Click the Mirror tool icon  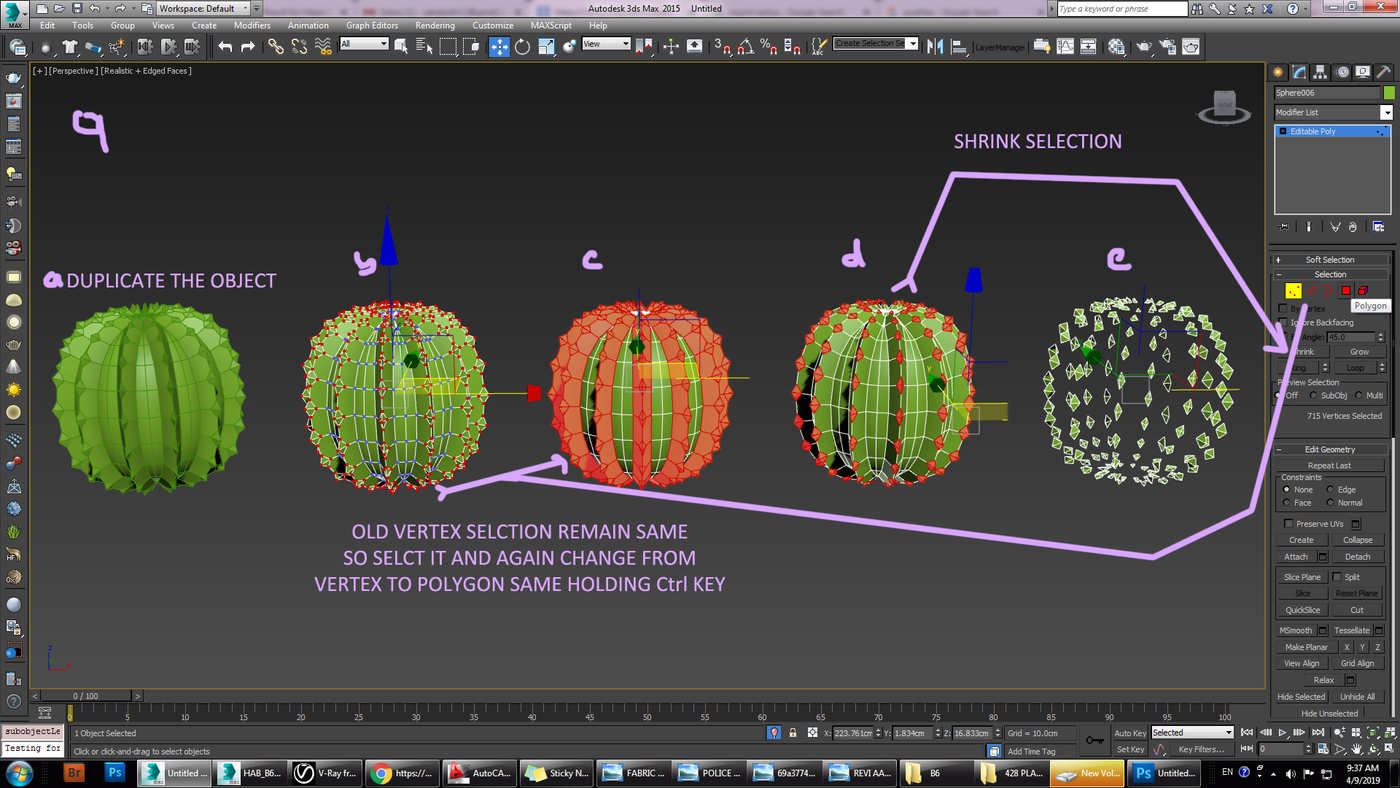pos(935,46)
